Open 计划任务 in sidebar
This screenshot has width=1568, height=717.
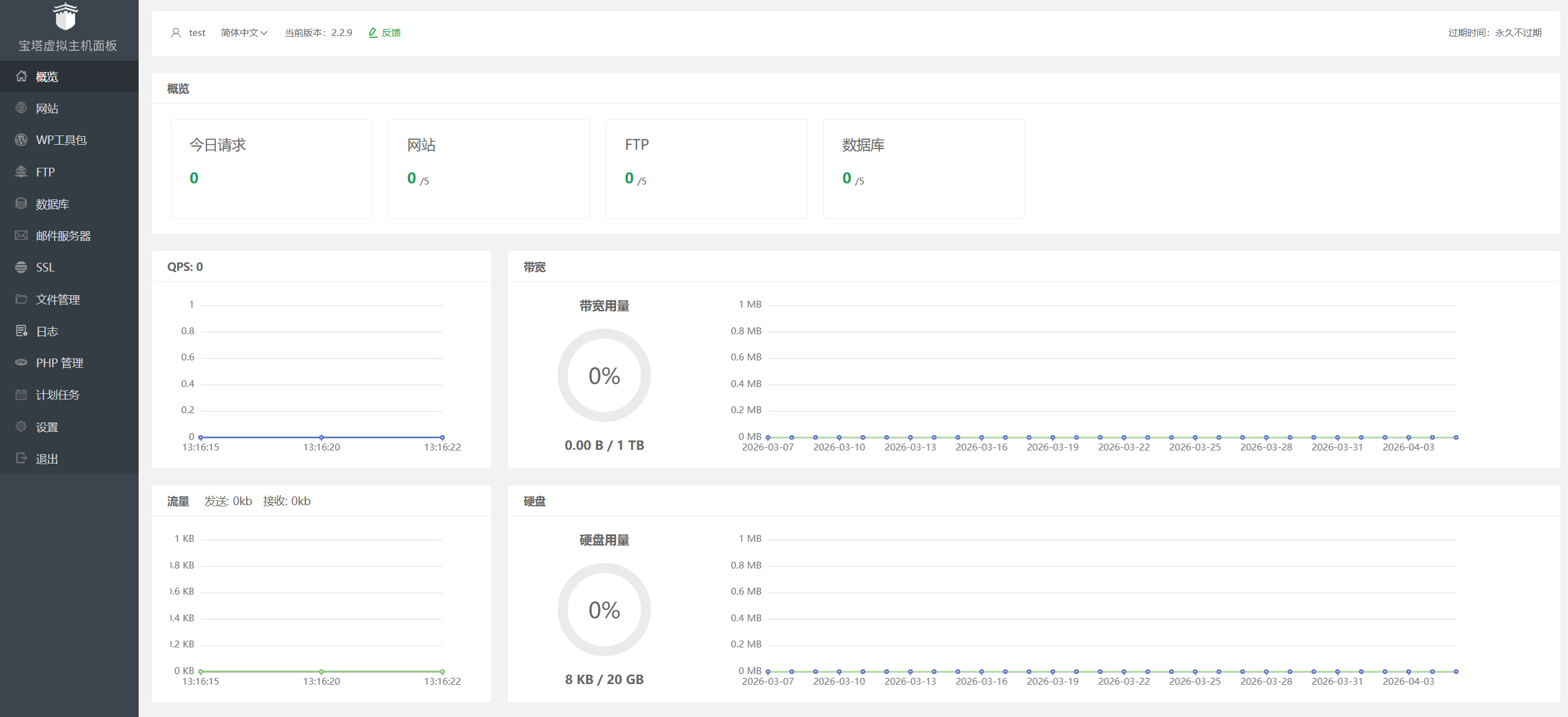pos(58,395)
